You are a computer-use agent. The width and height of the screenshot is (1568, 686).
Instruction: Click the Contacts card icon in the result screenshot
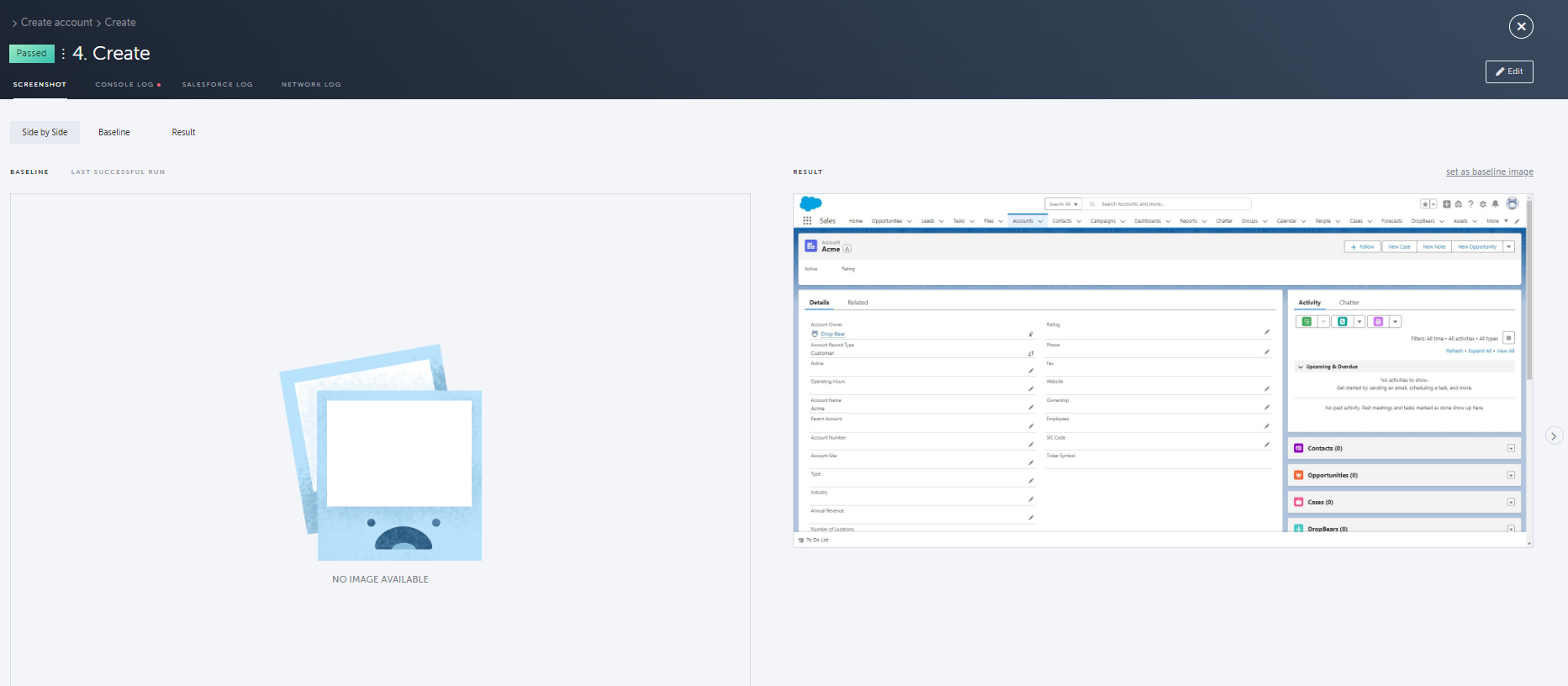click(1298, 449)
